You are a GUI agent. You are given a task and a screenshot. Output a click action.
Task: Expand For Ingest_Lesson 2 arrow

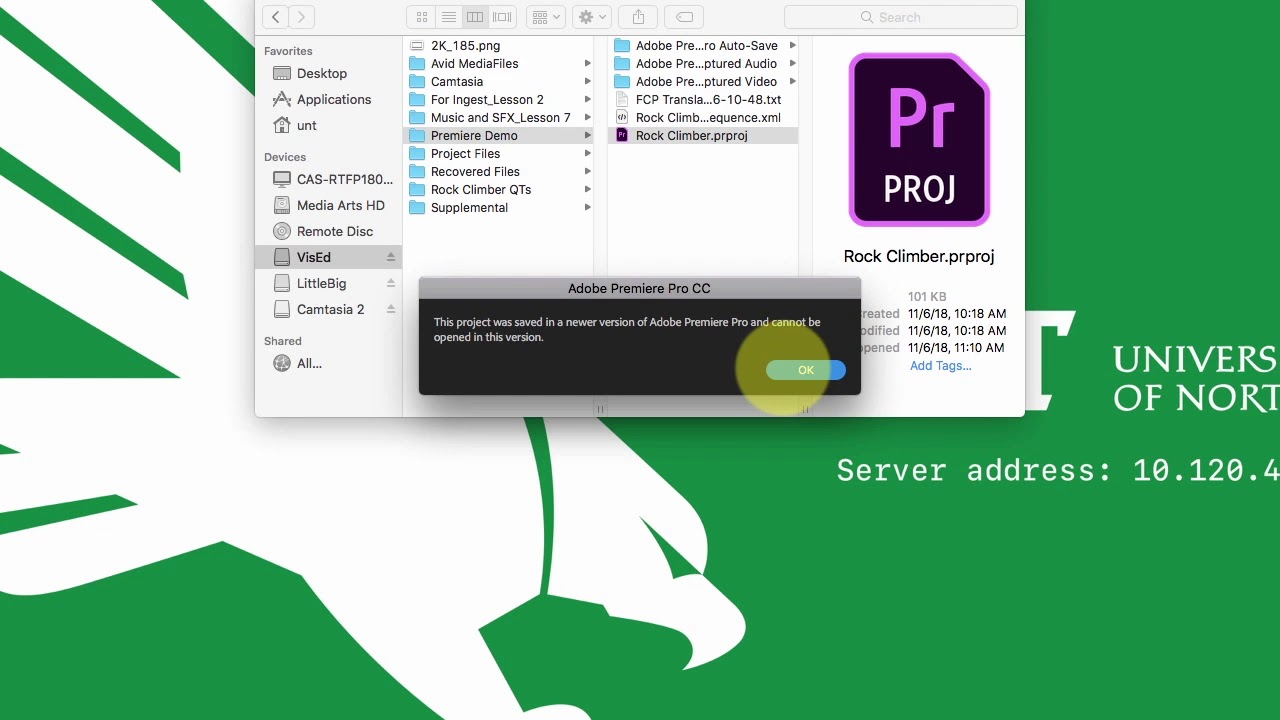tap(588, 99)
